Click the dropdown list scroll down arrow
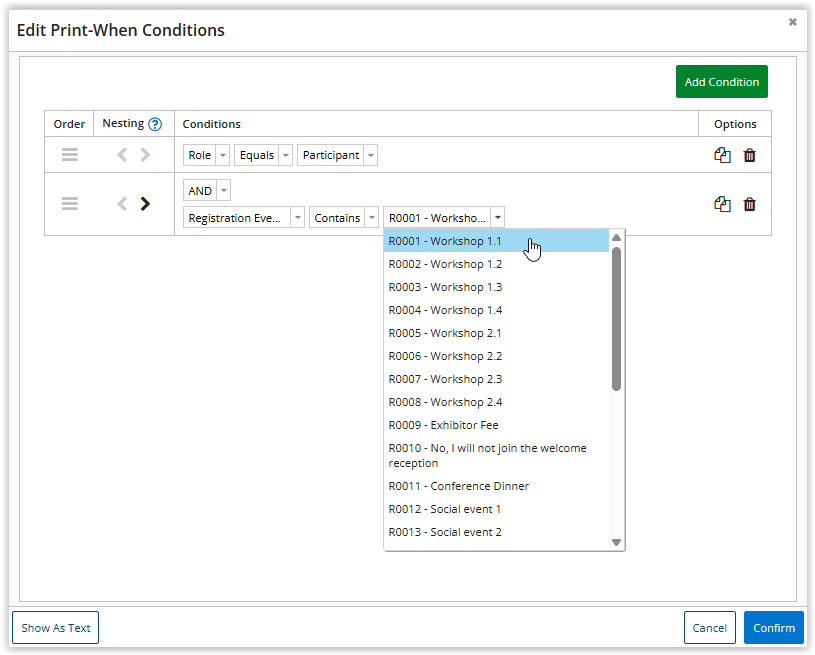Screen dimensions: 815x655 click(616, 542)
